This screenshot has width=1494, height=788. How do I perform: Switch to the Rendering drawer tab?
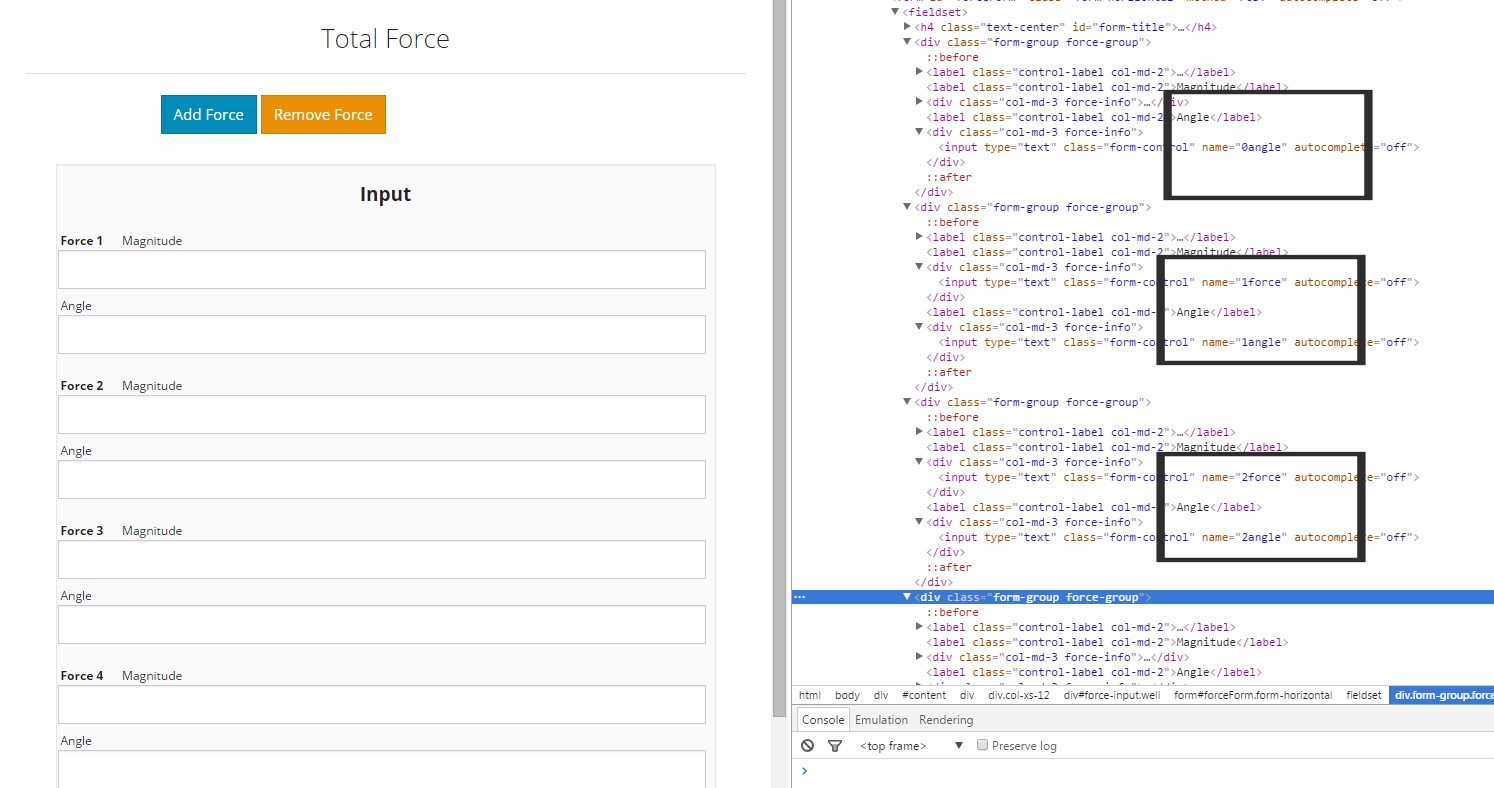pyautogui.click(x=946, y=720)
